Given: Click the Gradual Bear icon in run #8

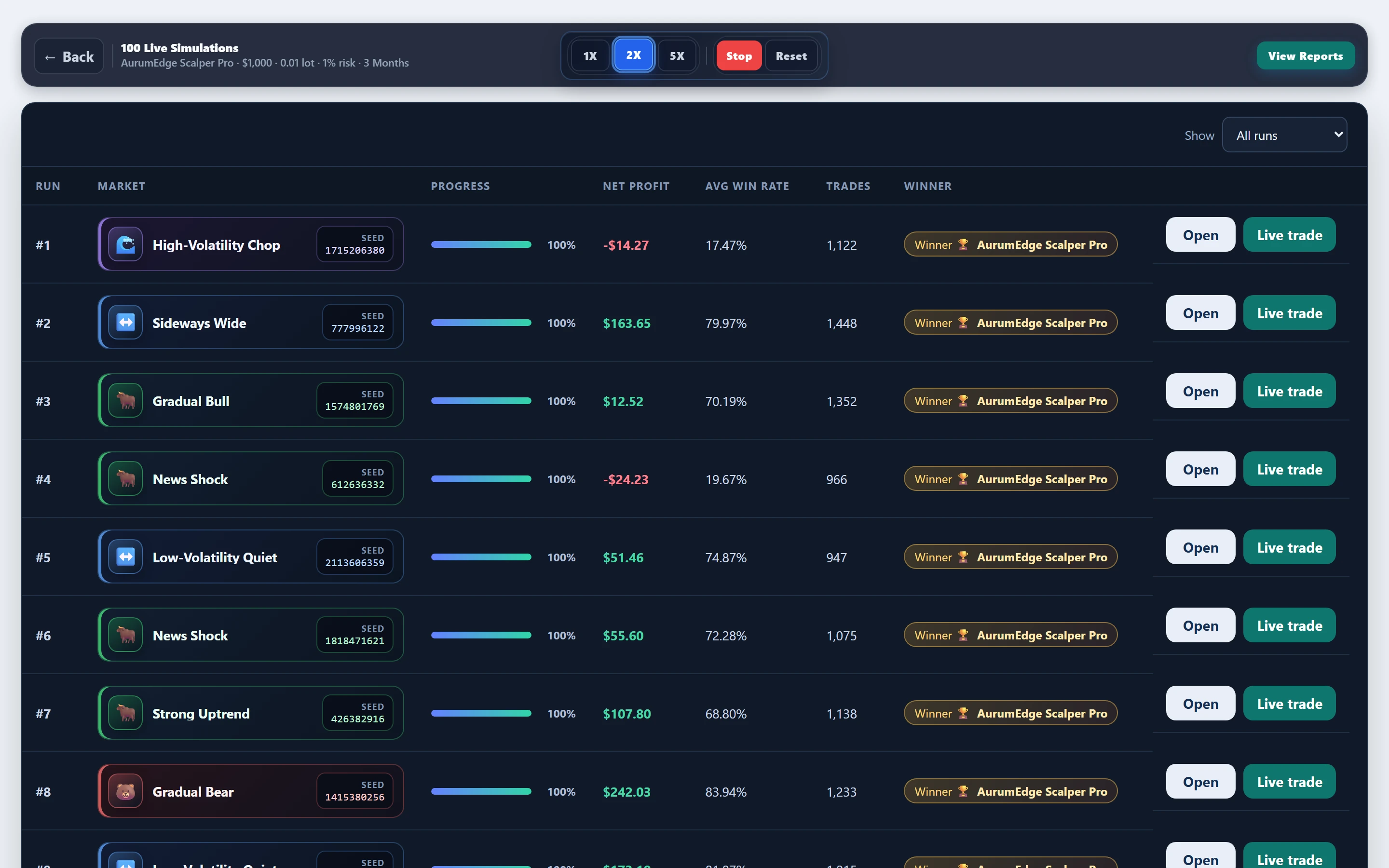Looking at the screenshot, I should pyautogui.click(x=125, y=791).
